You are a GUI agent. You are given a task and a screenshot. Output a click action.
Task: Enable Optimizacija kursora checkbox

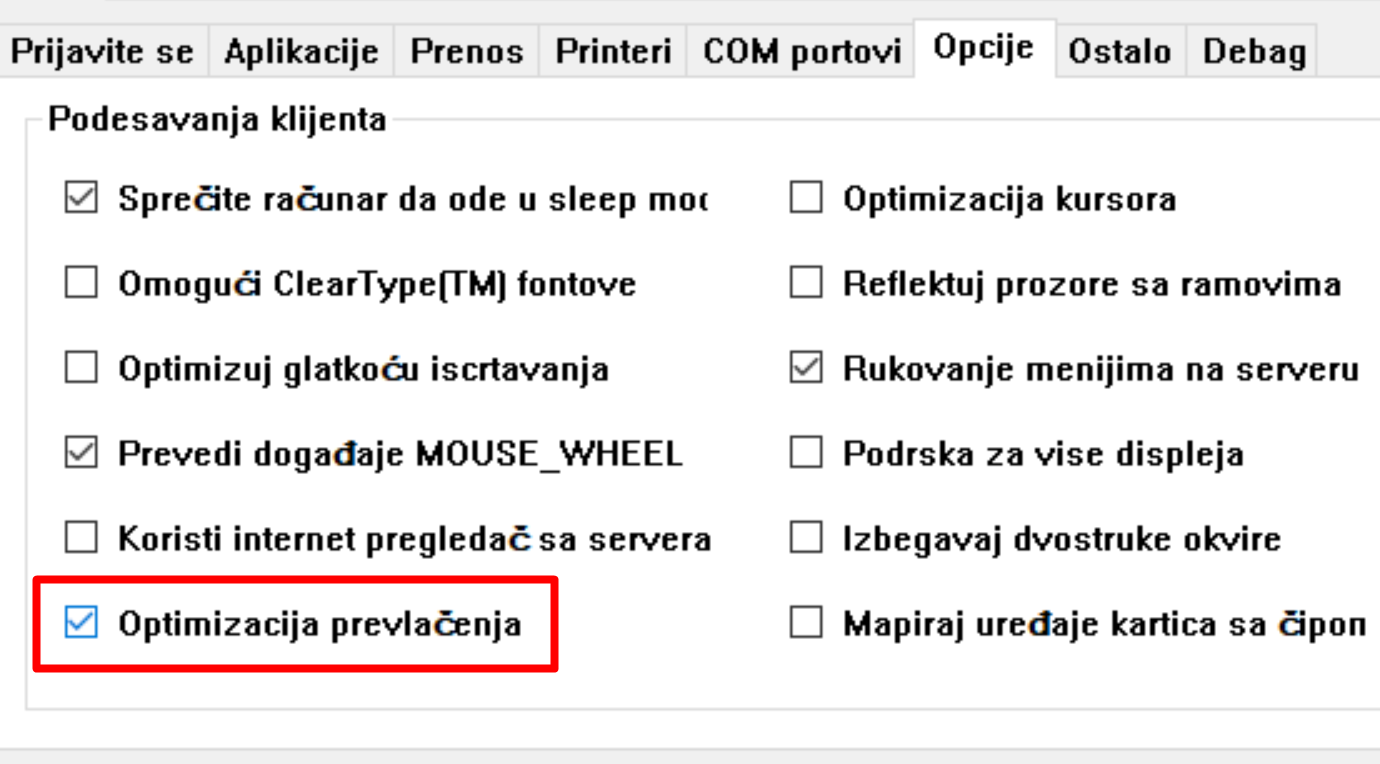click(806, 199)
